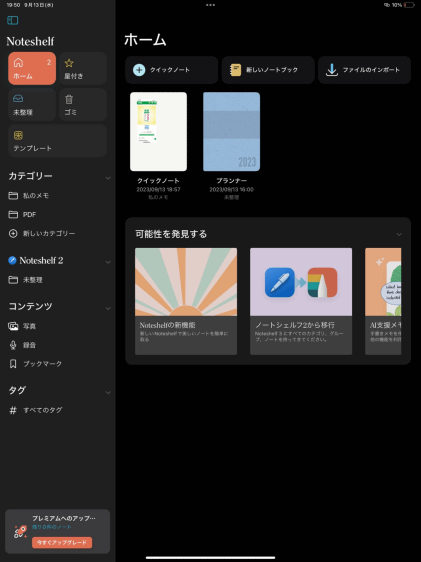Click the photo icon beside 写真
421x562 pixels.
(13, 326)
